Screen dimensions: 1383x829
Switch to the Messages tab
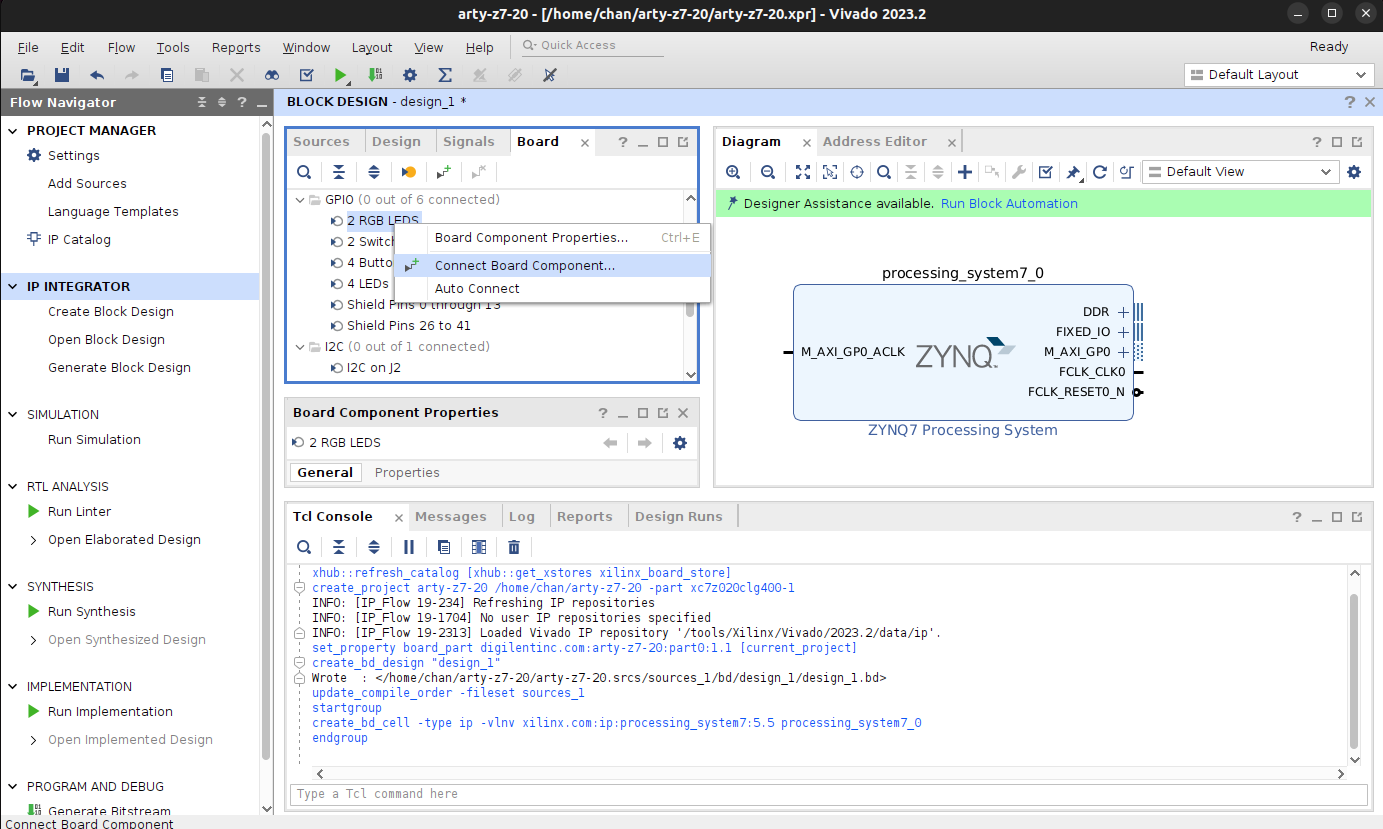(451, 517)
